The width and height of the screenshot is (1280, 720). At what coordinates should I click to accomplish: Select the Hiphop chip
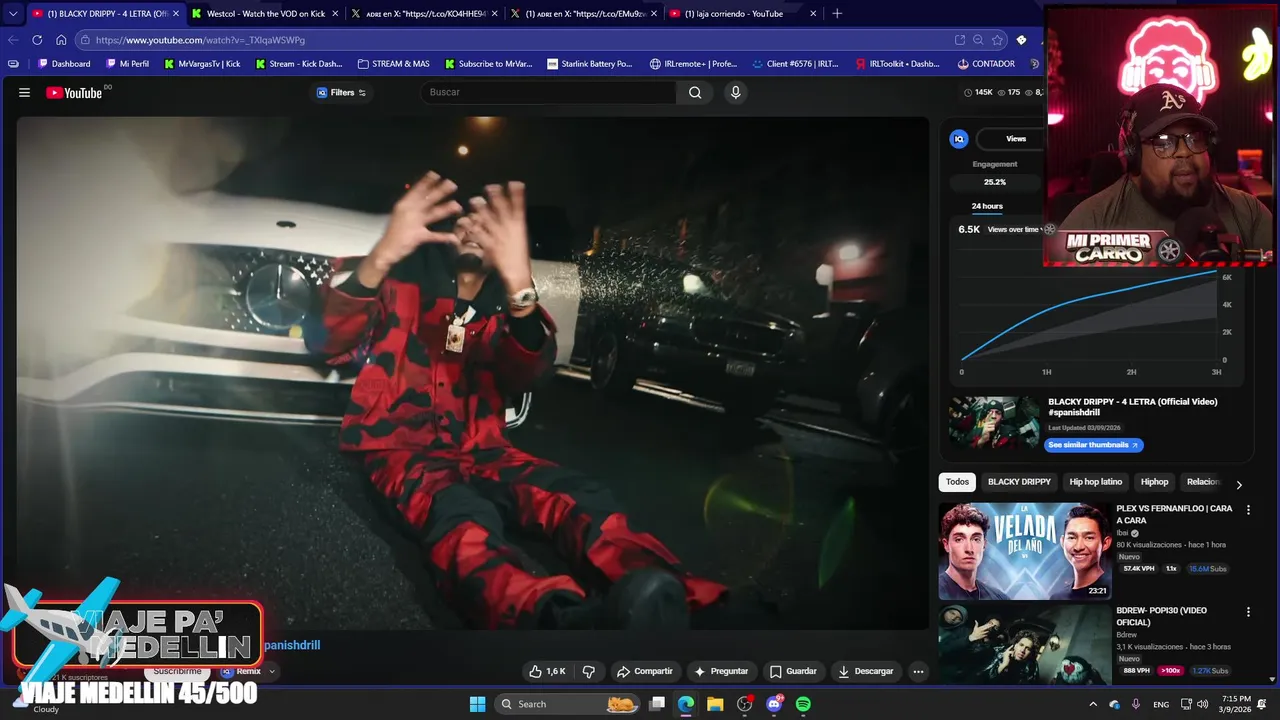point(1154,482)
